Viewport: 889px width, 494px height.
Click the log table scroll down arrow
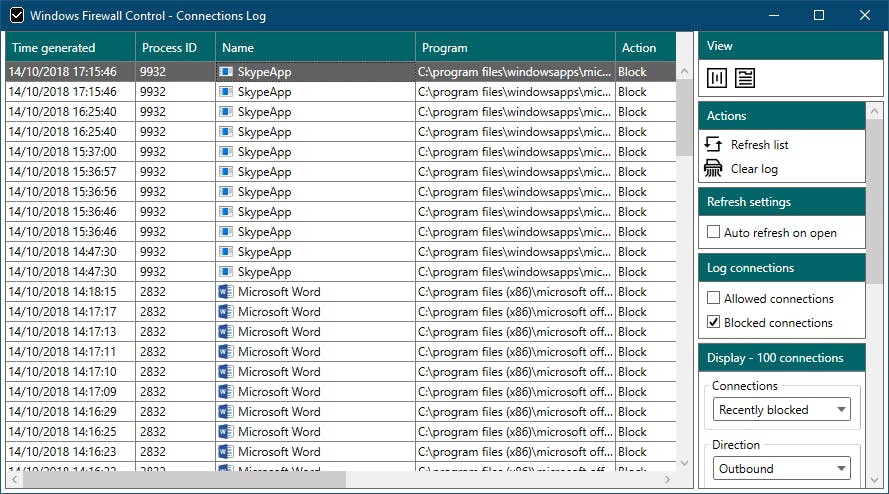(684, 463)
